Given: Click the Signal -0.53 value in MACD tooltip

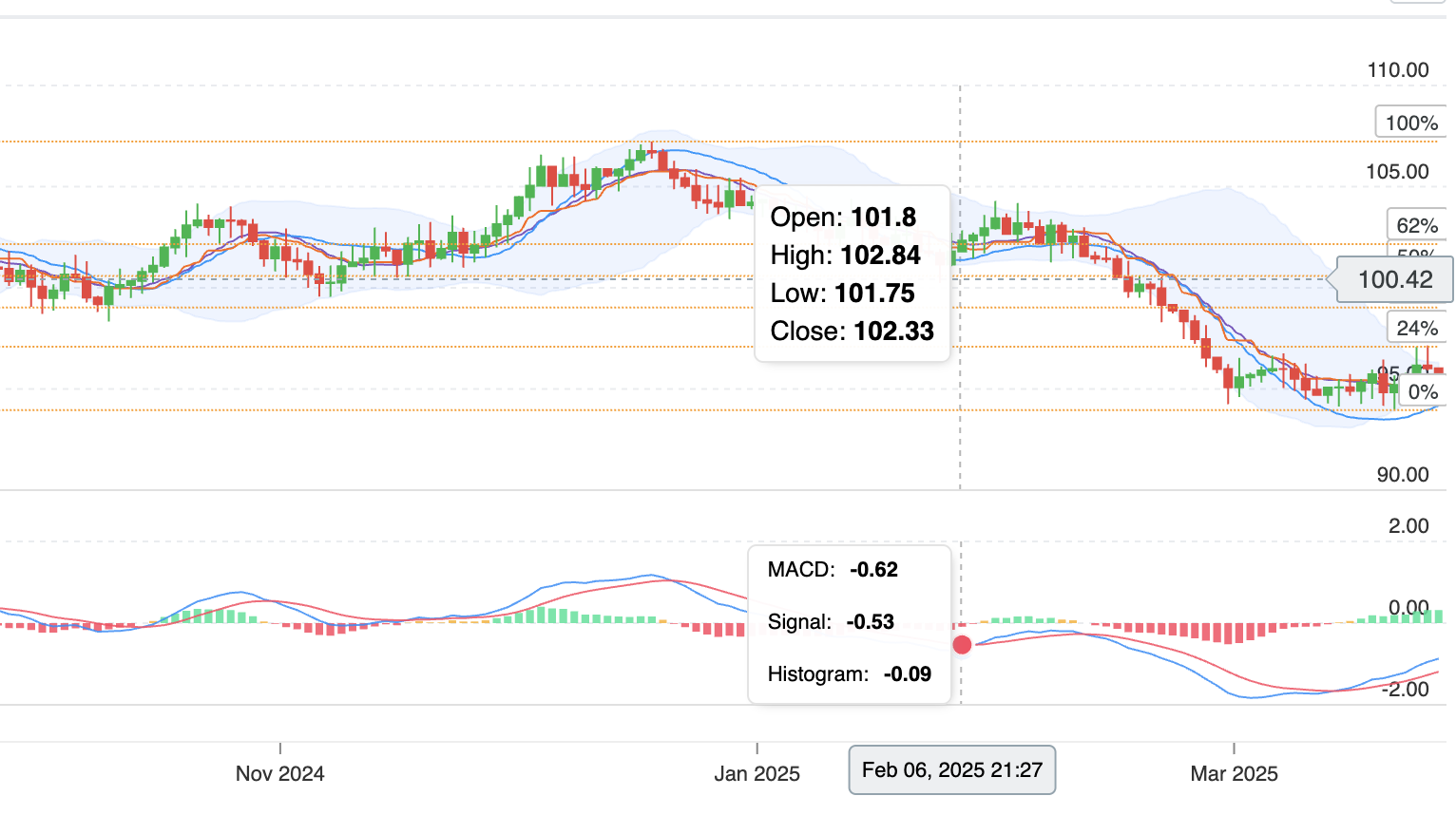Looking at the screenshot, I should coord(872,621).
